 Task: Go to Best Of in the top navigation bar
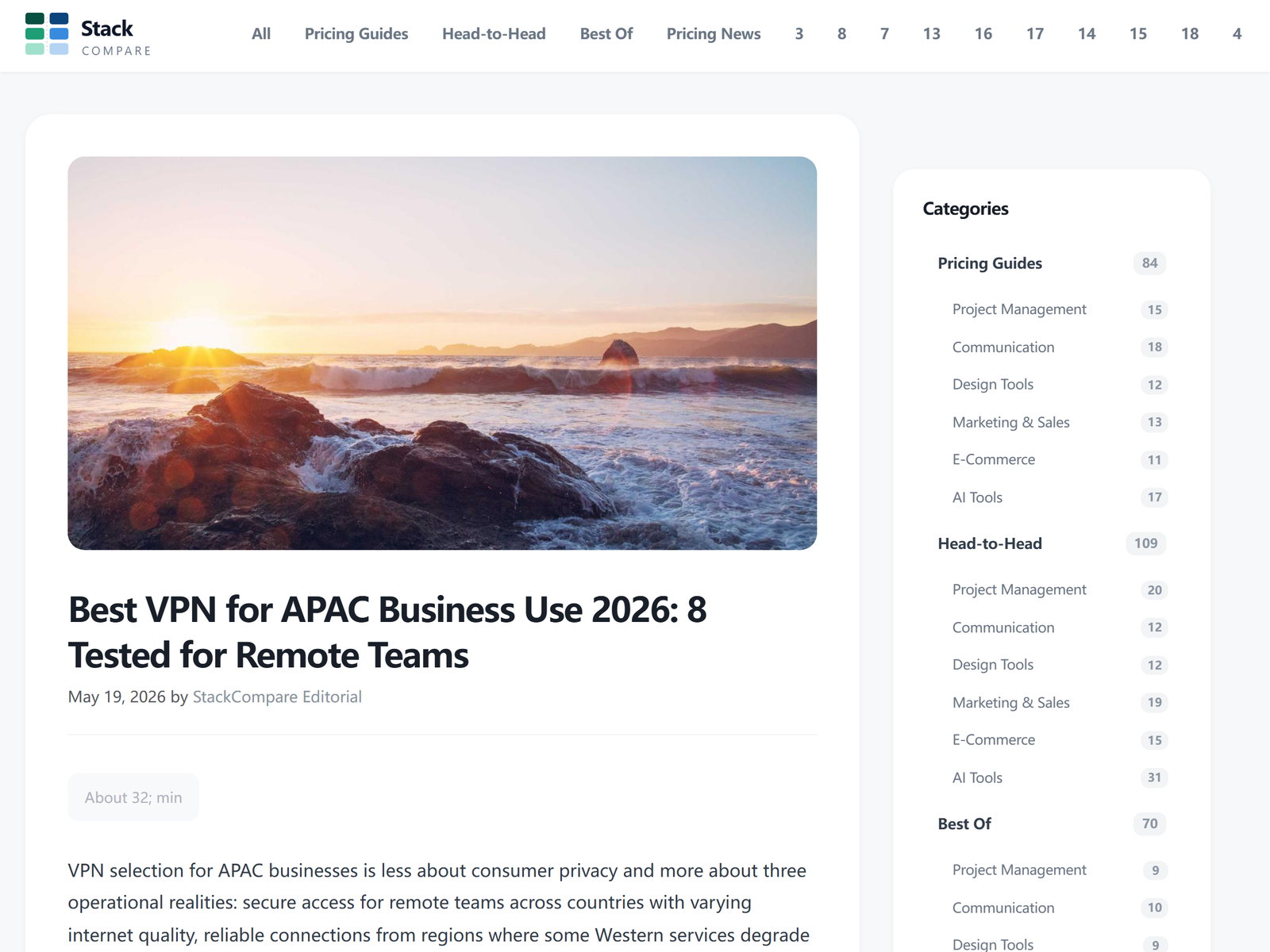point(606,34)
